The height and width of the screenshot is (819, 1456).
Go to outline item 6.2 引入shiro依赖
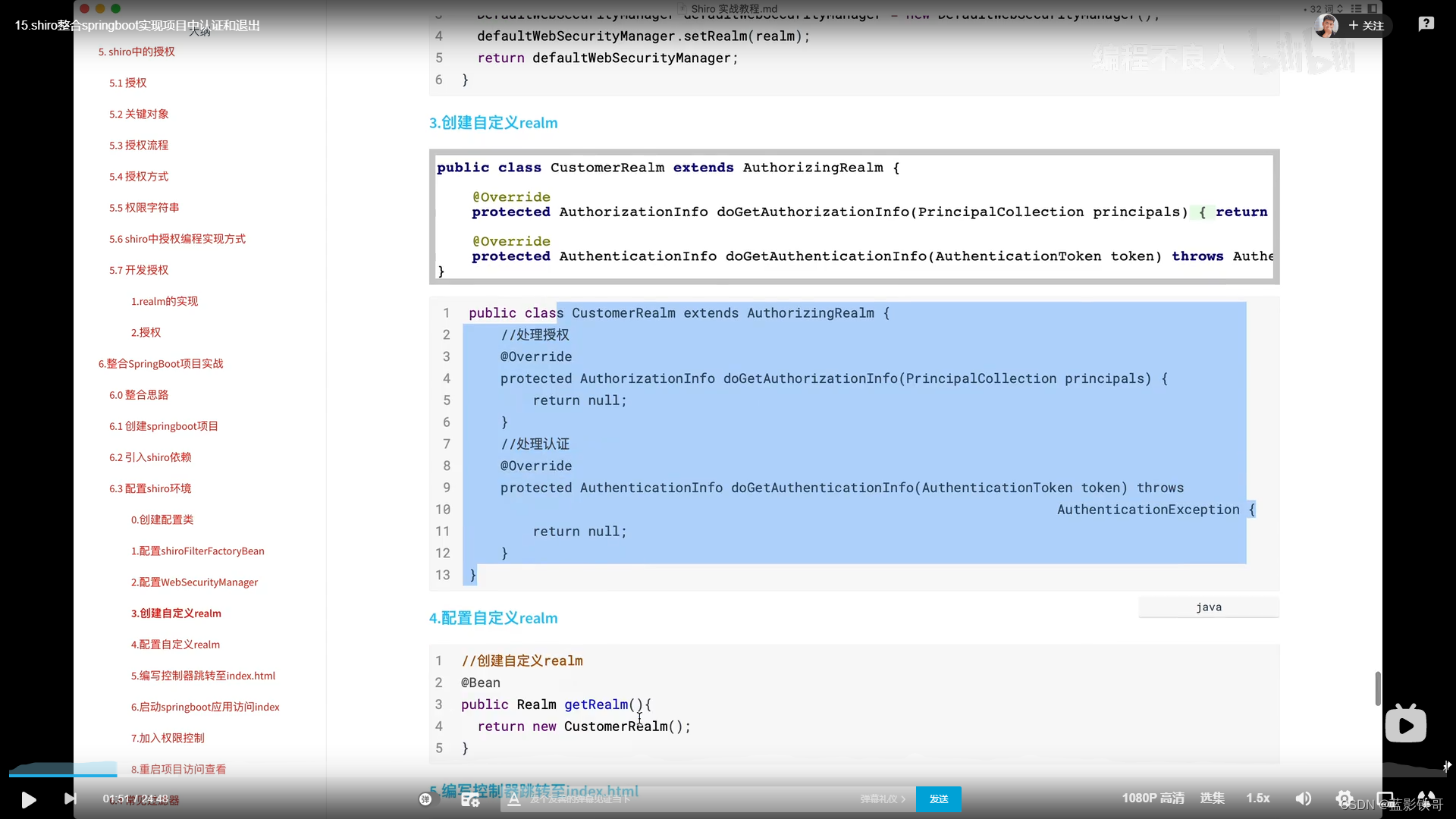(150, 457)
